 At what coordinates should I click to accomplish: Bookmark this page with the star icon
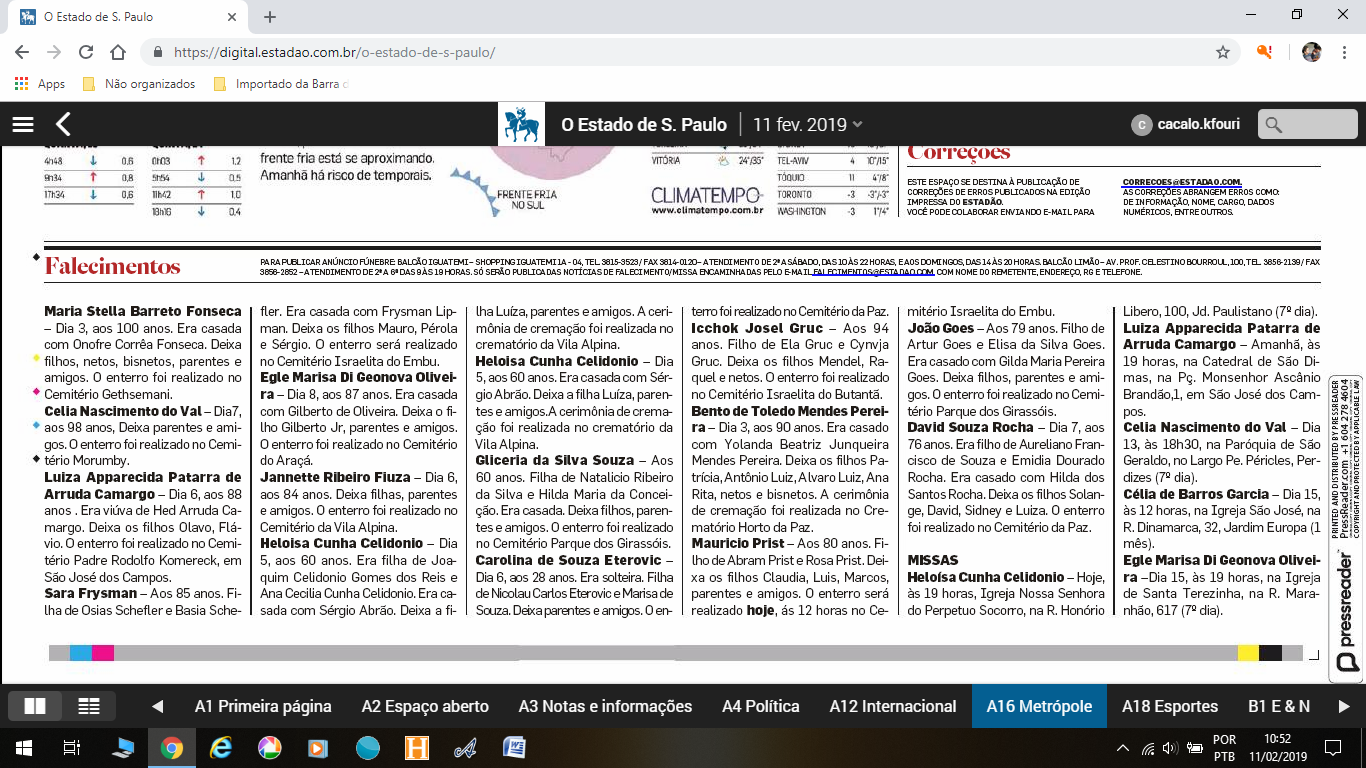[1222, 52]
